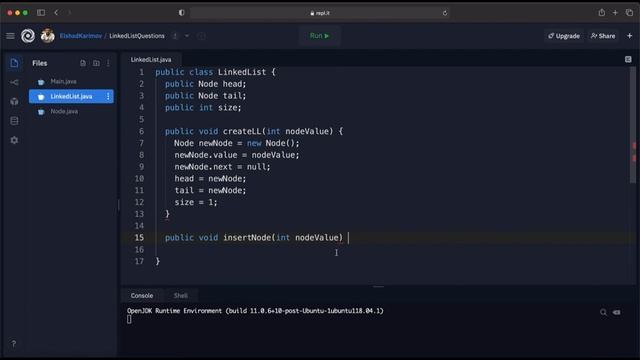Click 'size = 1;' on line 12
This screenshot has width=640, height=360.
click(196, 202)
